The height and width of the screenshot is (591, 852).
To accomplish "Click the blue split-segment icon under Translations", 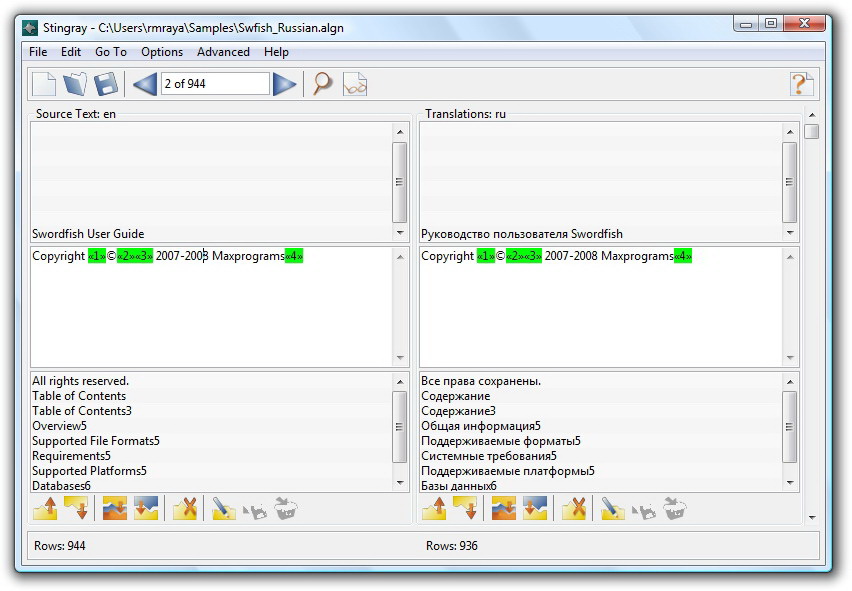I will tap(535, 509).
